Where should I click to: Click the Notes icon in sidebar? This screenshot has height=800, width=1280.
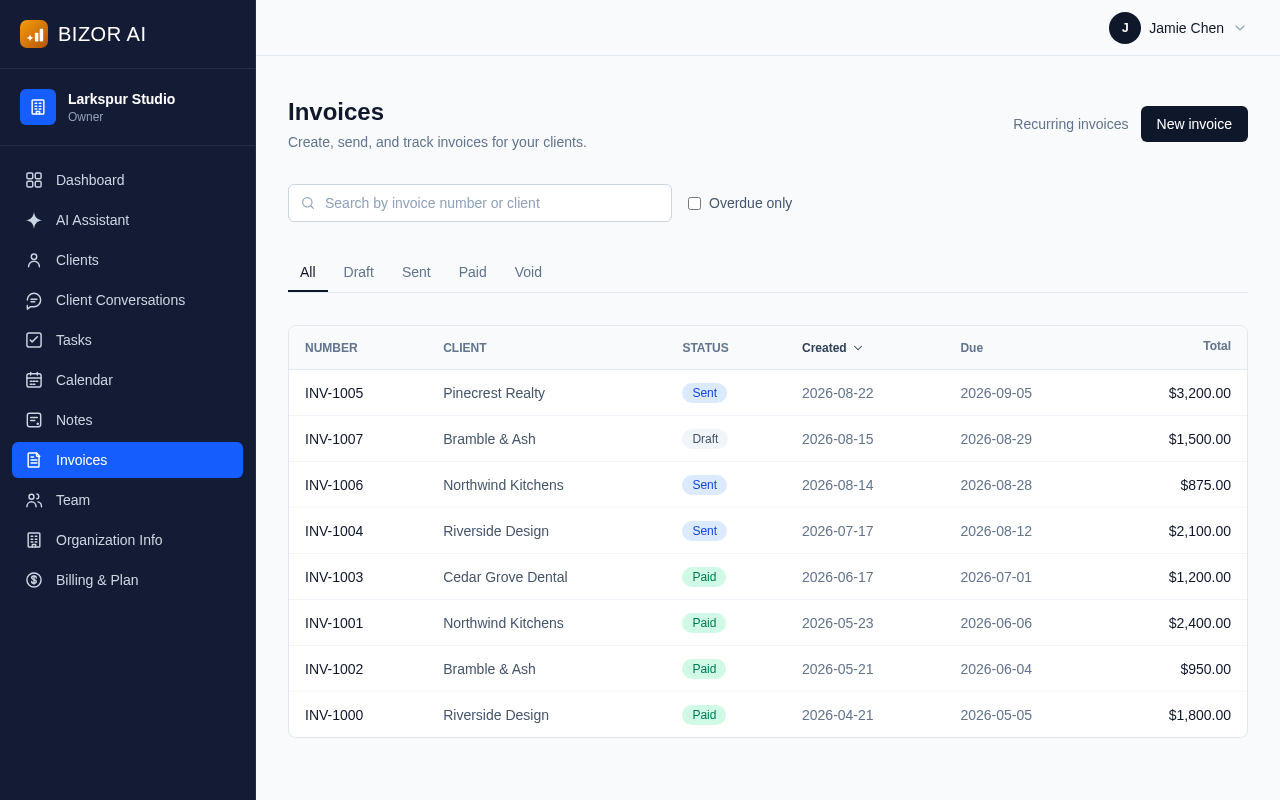(34, 420)
